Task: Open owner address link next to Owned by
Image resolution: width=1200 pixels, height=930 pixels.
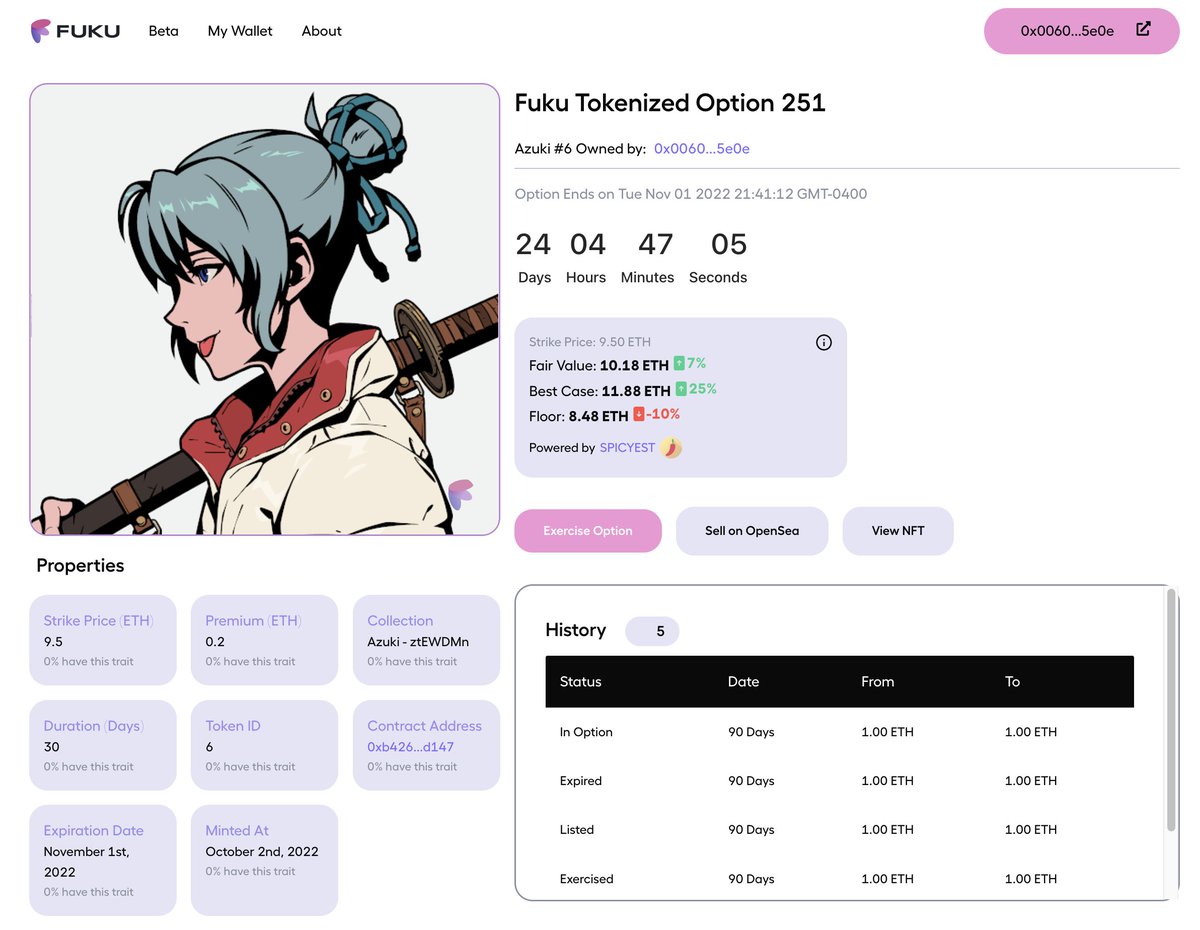Action: tap(702, 148)
